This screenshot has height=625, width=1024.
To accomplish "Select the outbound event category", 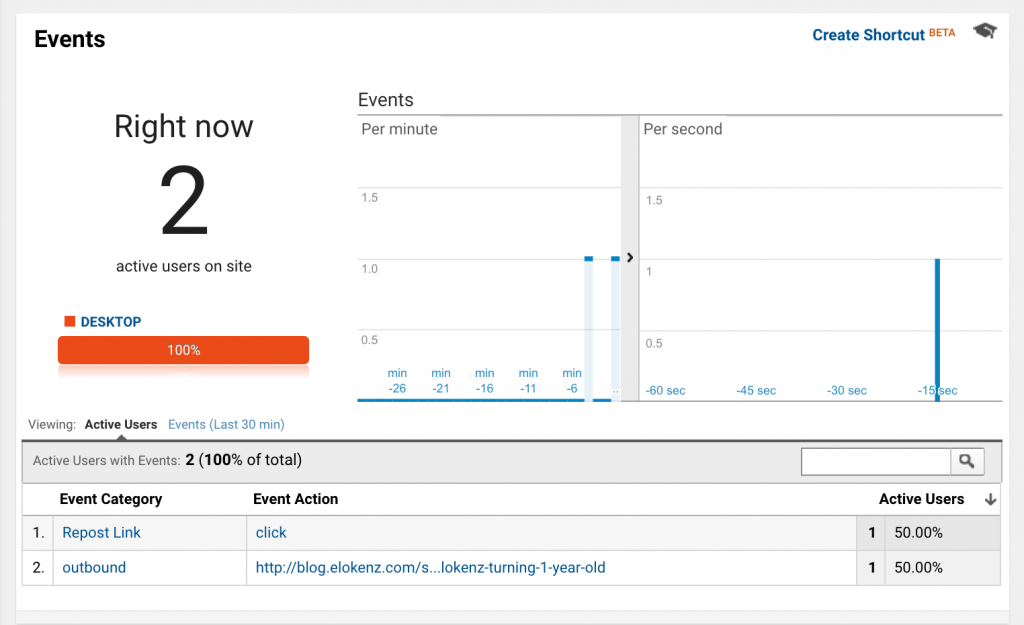I will 94,567.
